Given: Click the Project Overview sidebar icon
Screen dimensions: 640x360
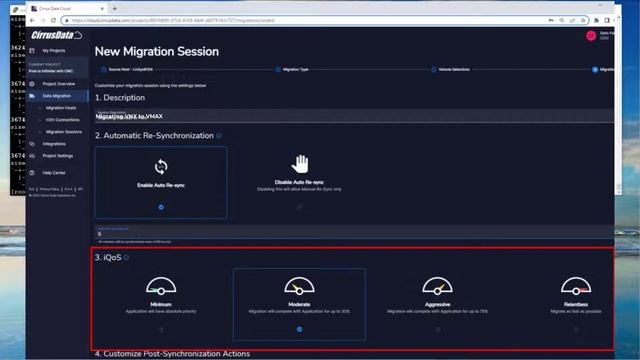Looking at the screenshot, I should pyautogui.click(x=32, y=84).
